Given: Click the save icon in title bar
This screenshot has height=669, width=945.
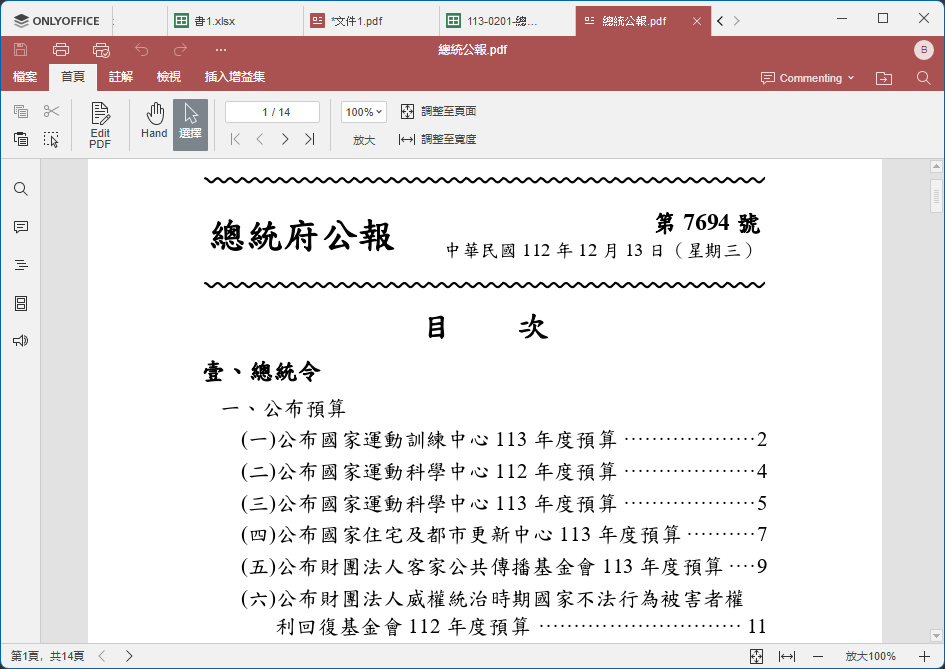Looking at the screenshot, I should [21, 50].
